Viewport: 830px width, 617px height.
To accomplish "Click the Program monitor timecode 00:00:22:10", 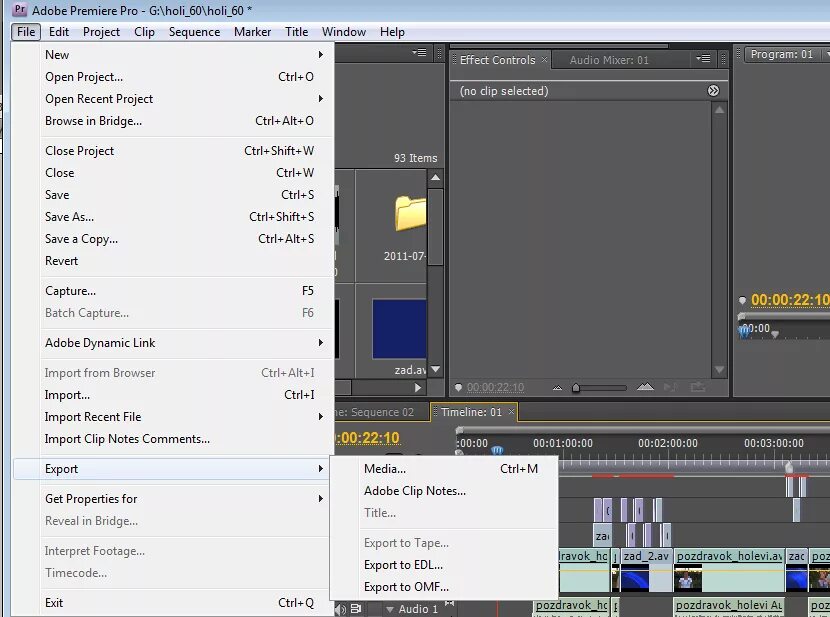I will (x=790, y=300).
